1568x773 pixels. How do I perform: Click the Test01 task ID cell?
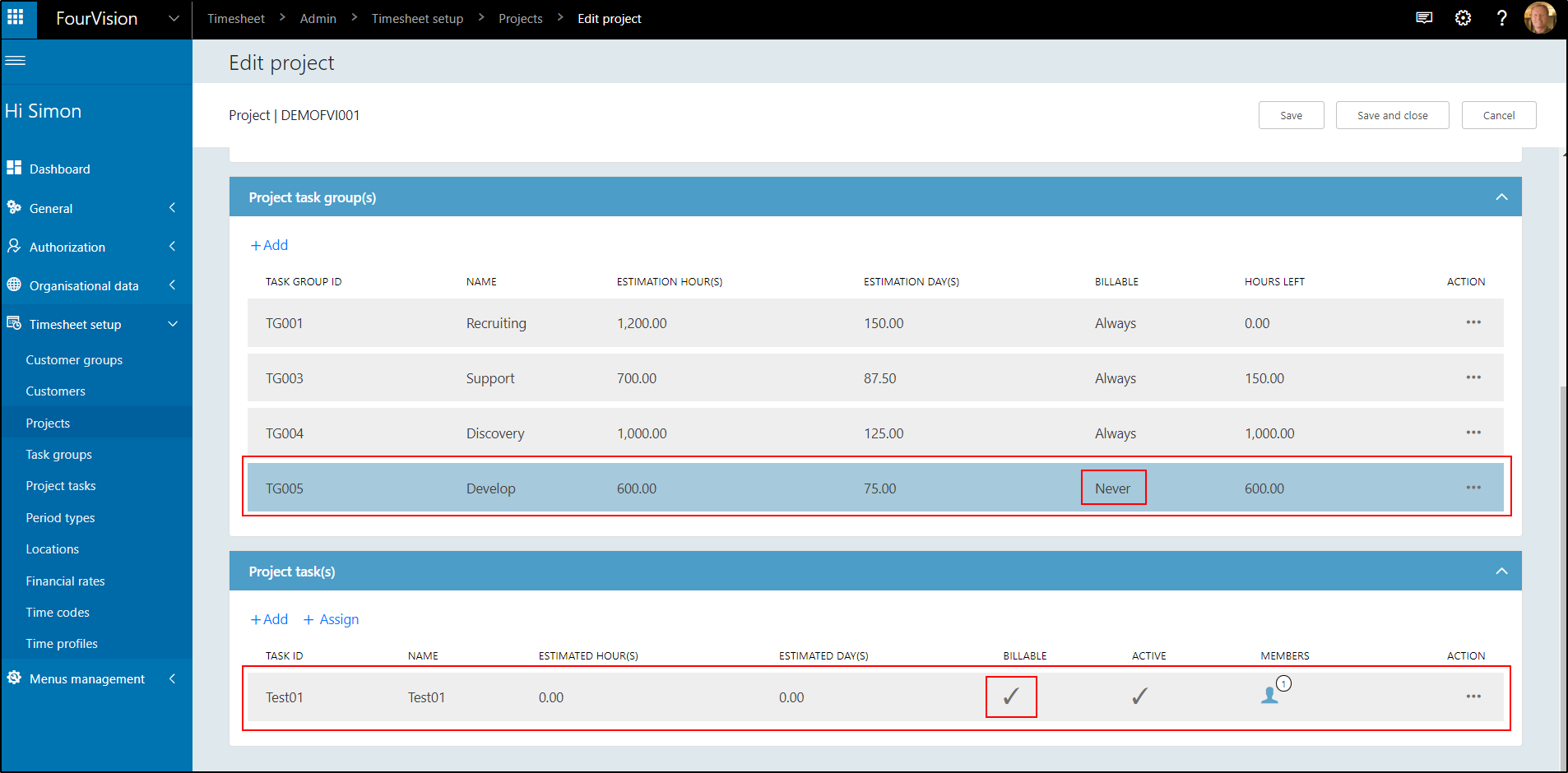[x=284, y=697]
